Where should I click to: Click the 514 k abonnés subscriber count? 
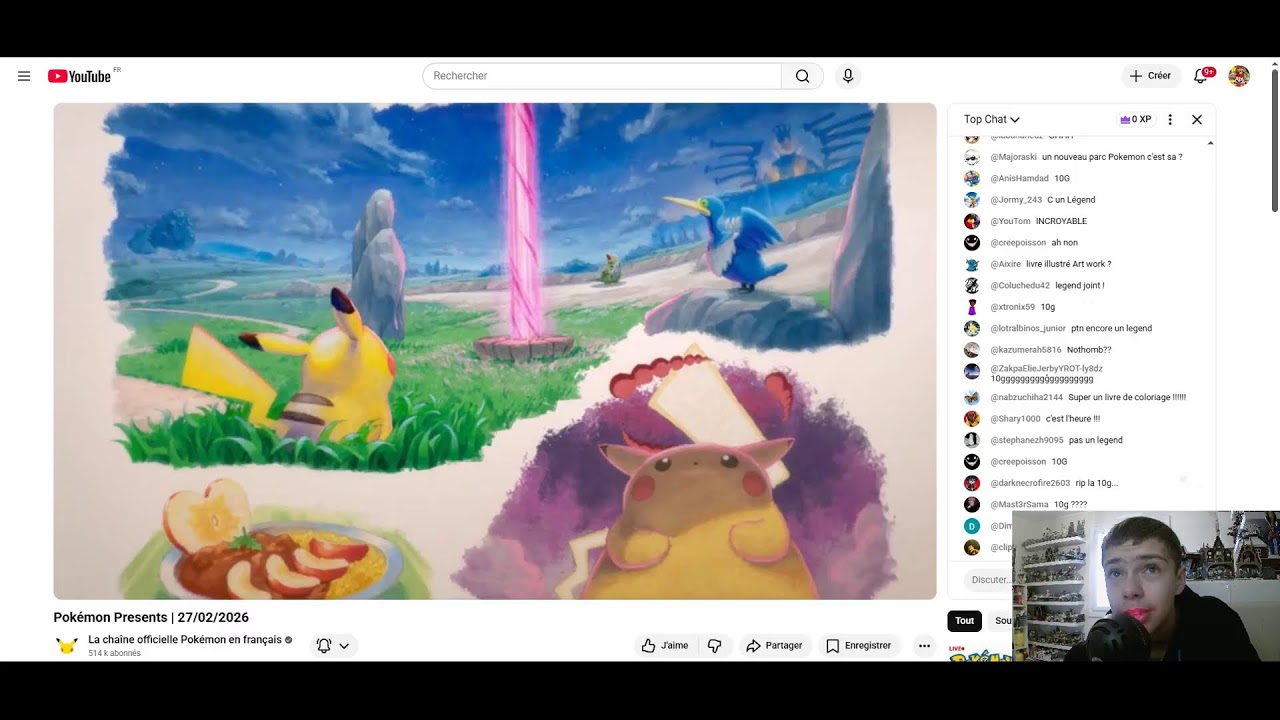[x=114, y=654]
